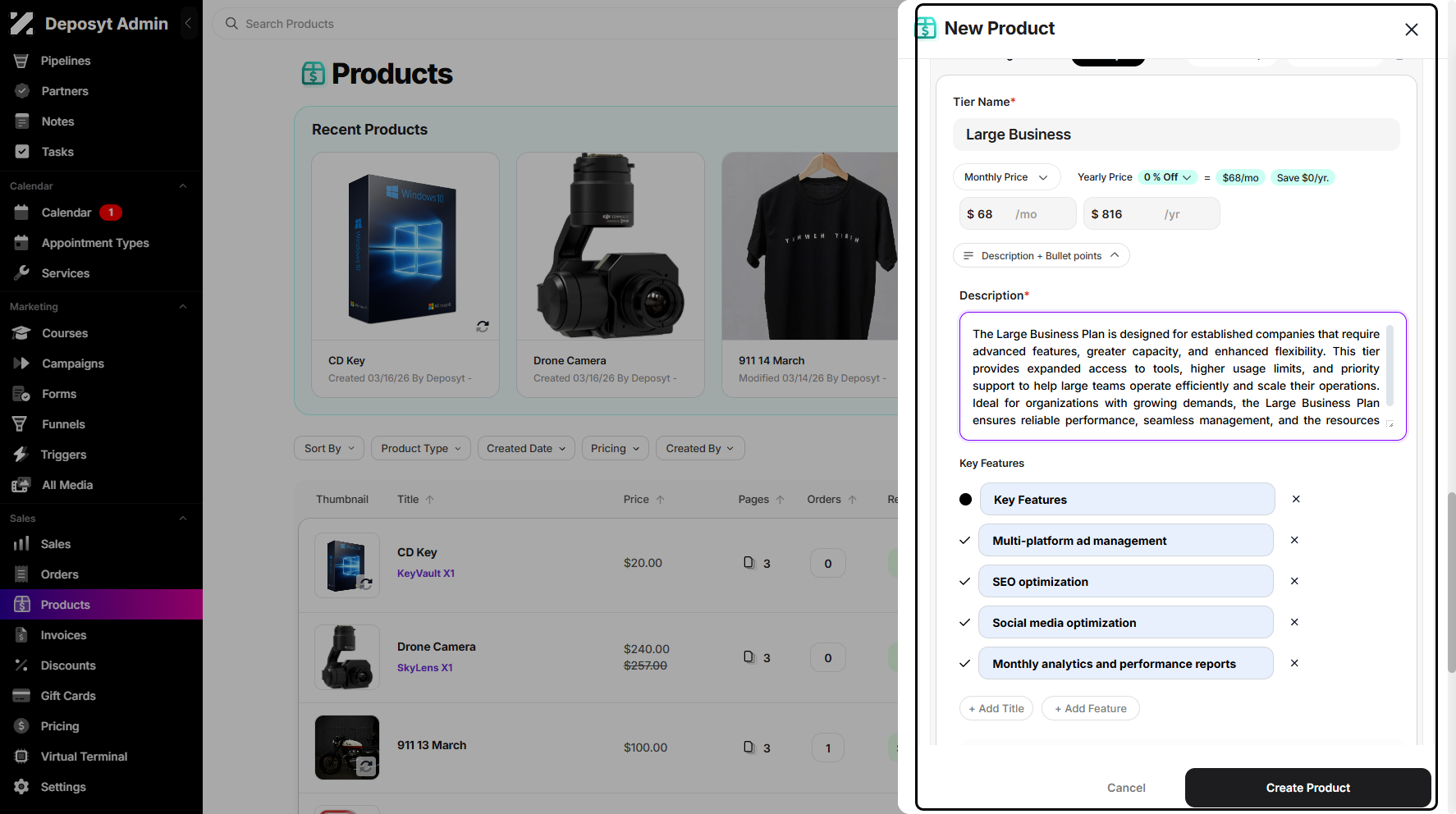Collapse the Marketing sidebar group

[183, 307]
